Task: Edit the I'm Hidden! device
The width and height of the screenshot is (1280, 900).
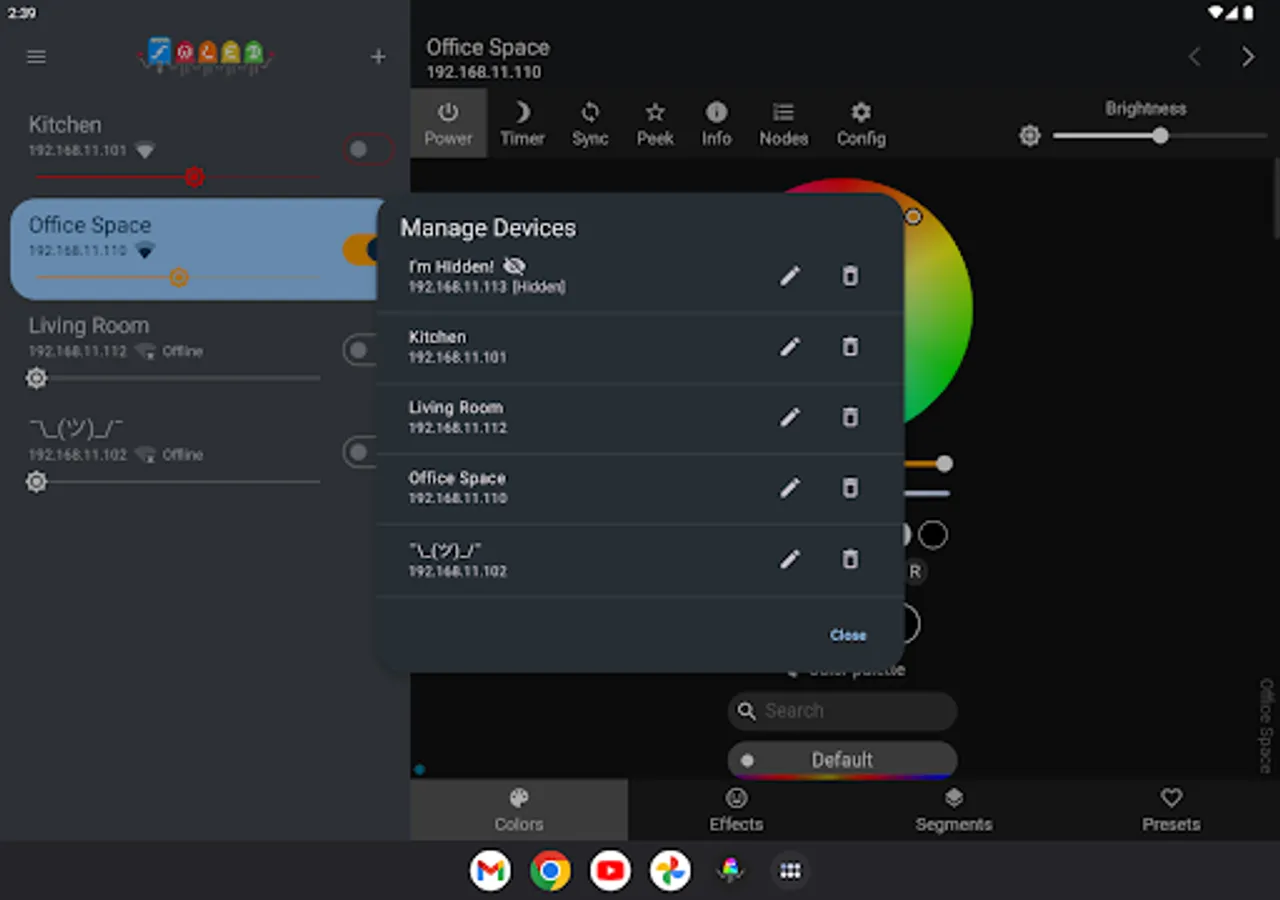Action: tap(790, 276)
